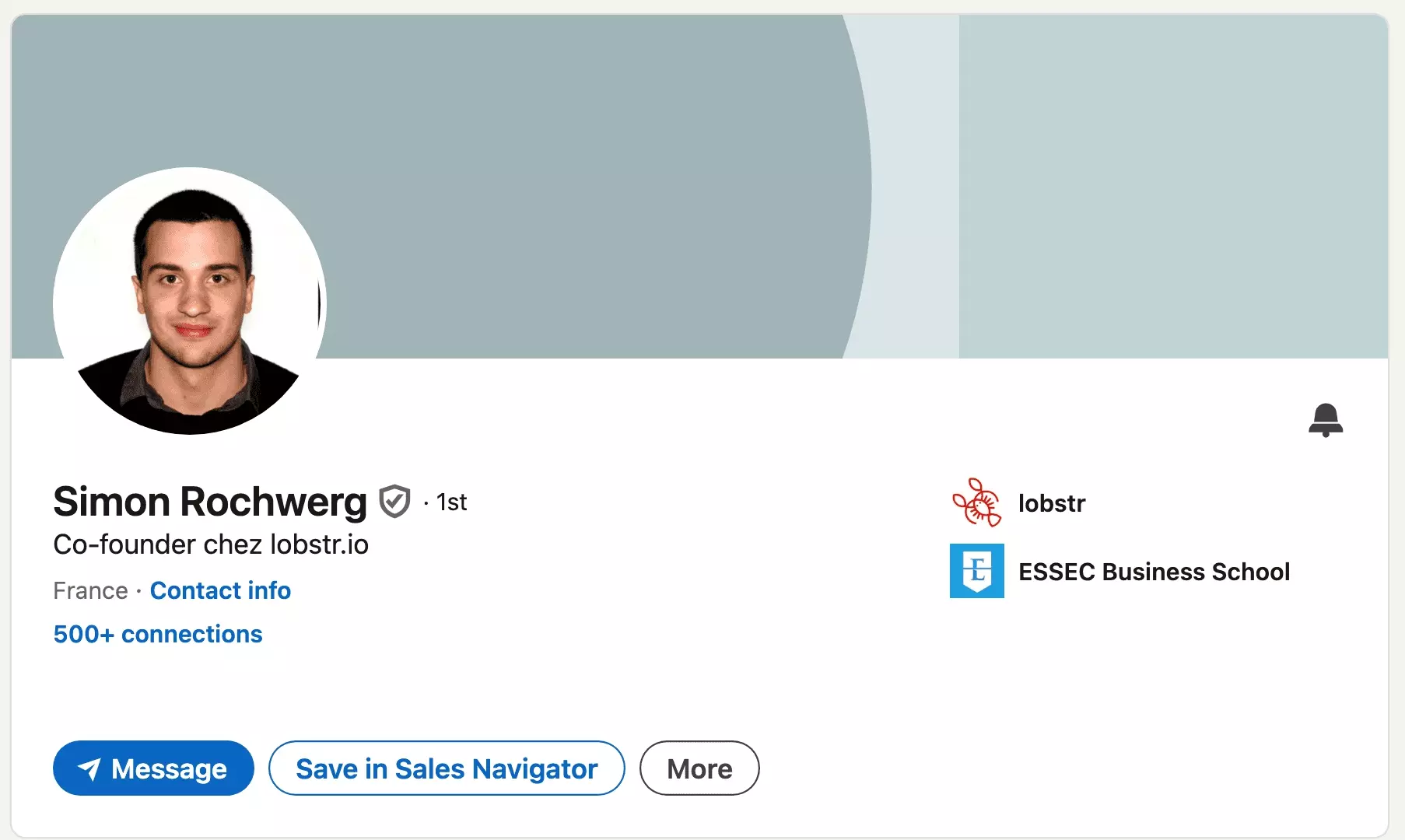This screenshot has height=840, width=1405.
Task: Click the Save in Sales Navigator label
Action: pos(447,768)
